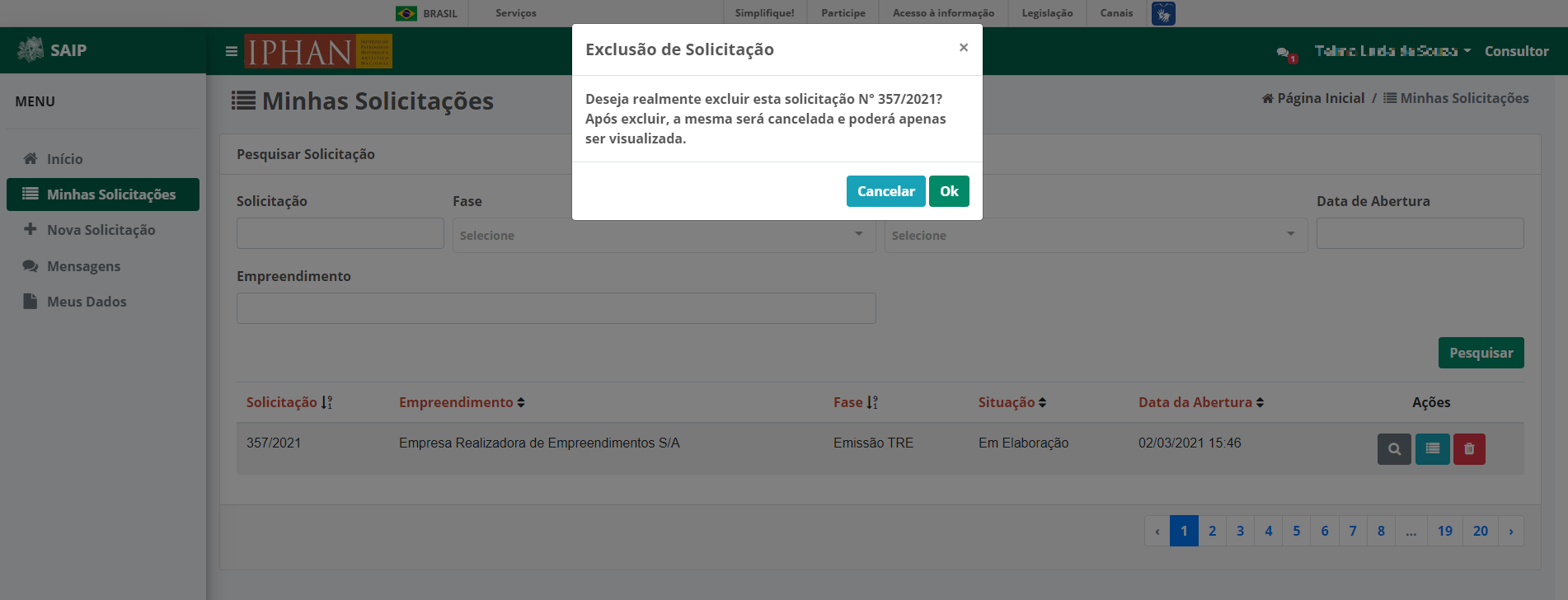Sort by Solicitação column
Screen dimensions: 1568x600
289,402
